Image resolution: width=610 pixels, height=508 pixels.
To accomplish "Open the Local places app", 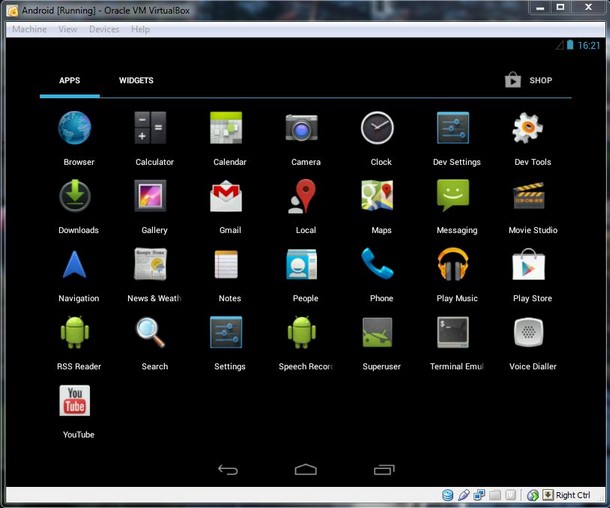I will click(301, 196).
